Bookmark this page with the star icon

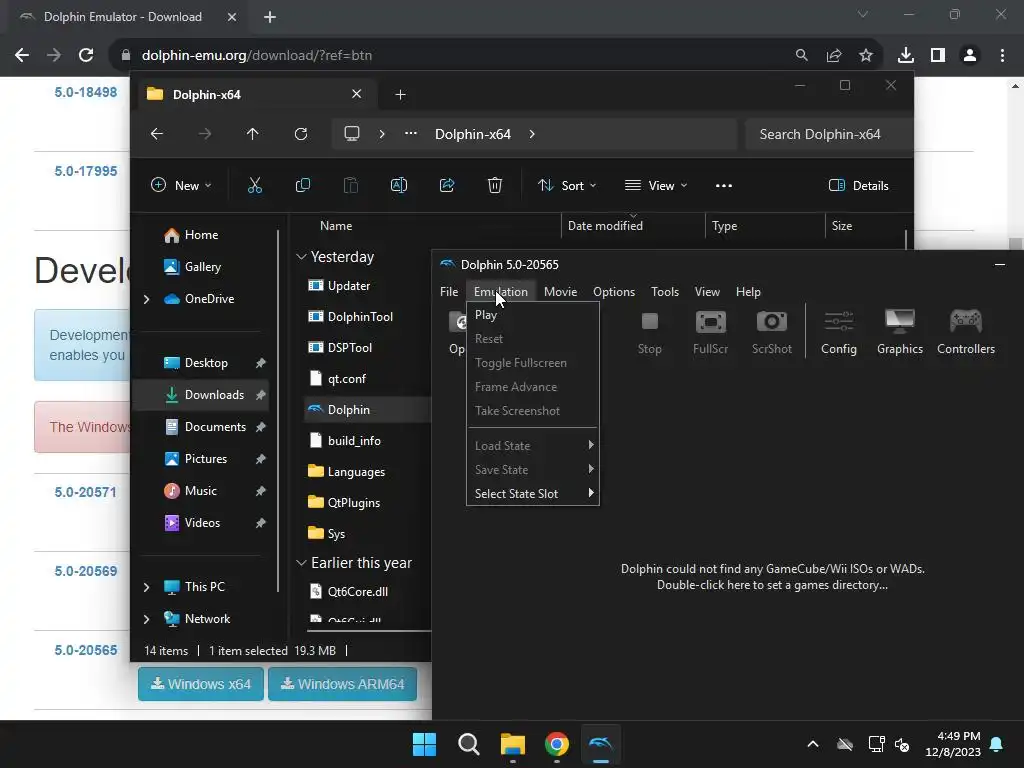point(866,56)
